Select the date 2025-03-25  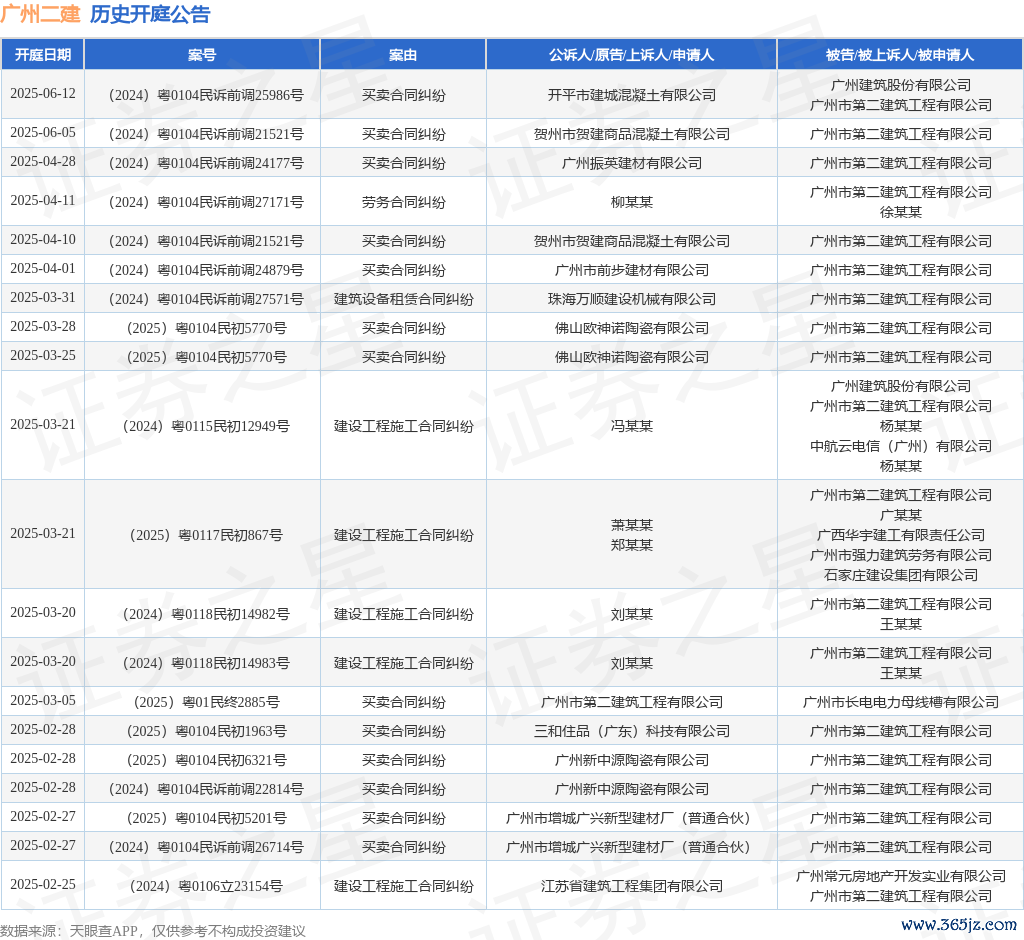[x=43, y=355]
